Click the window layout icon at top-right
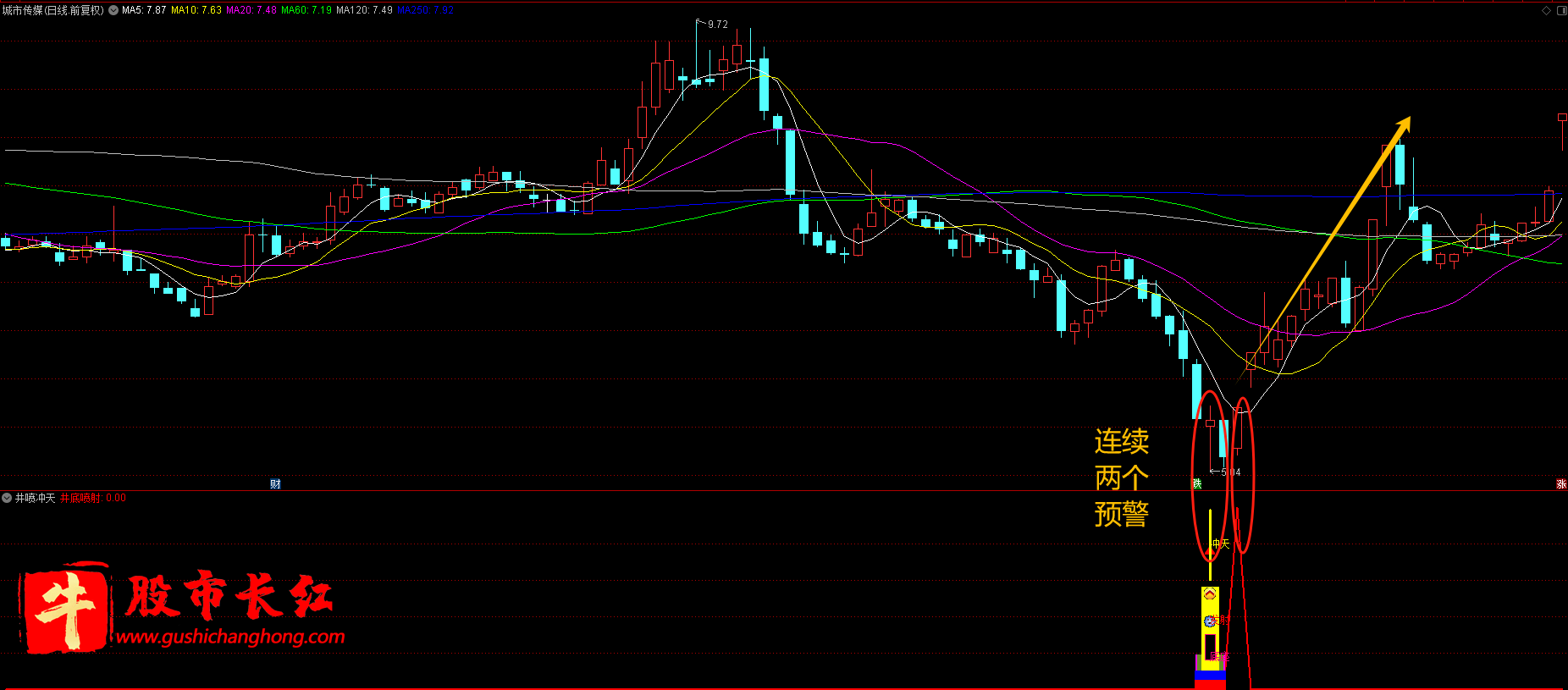The image size is (1568, 690). pyautogui.click(x=1561, y=10)
